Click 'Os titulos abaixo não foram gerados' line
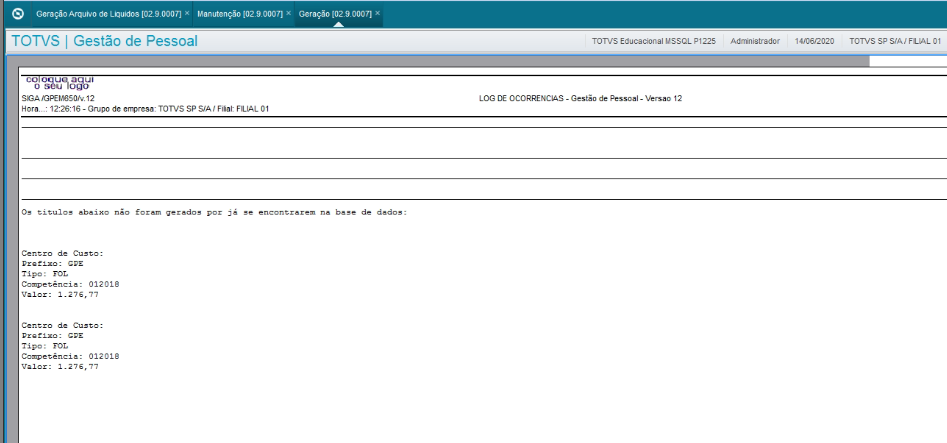Viewport: 947px width, 443px height. click(x=214, y=213)
